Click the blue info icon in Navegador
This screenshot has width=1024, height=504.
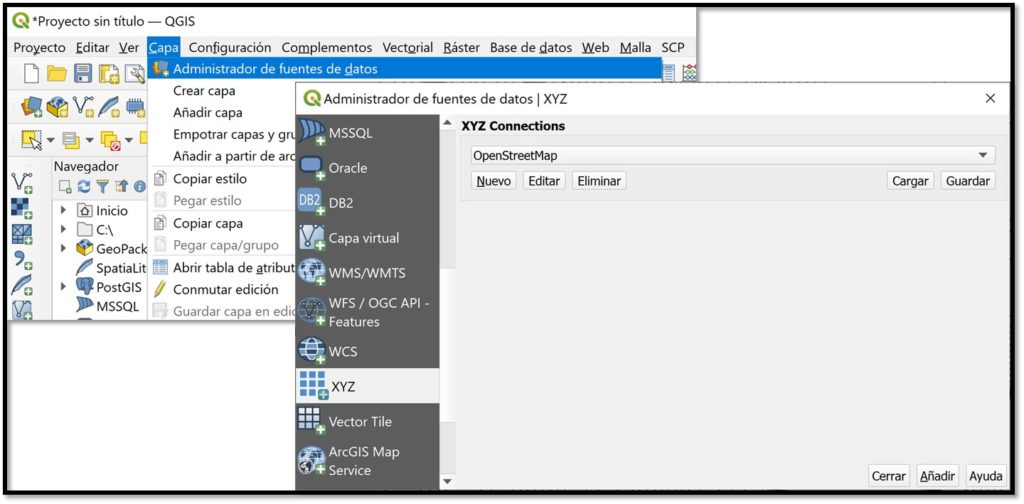139,187
